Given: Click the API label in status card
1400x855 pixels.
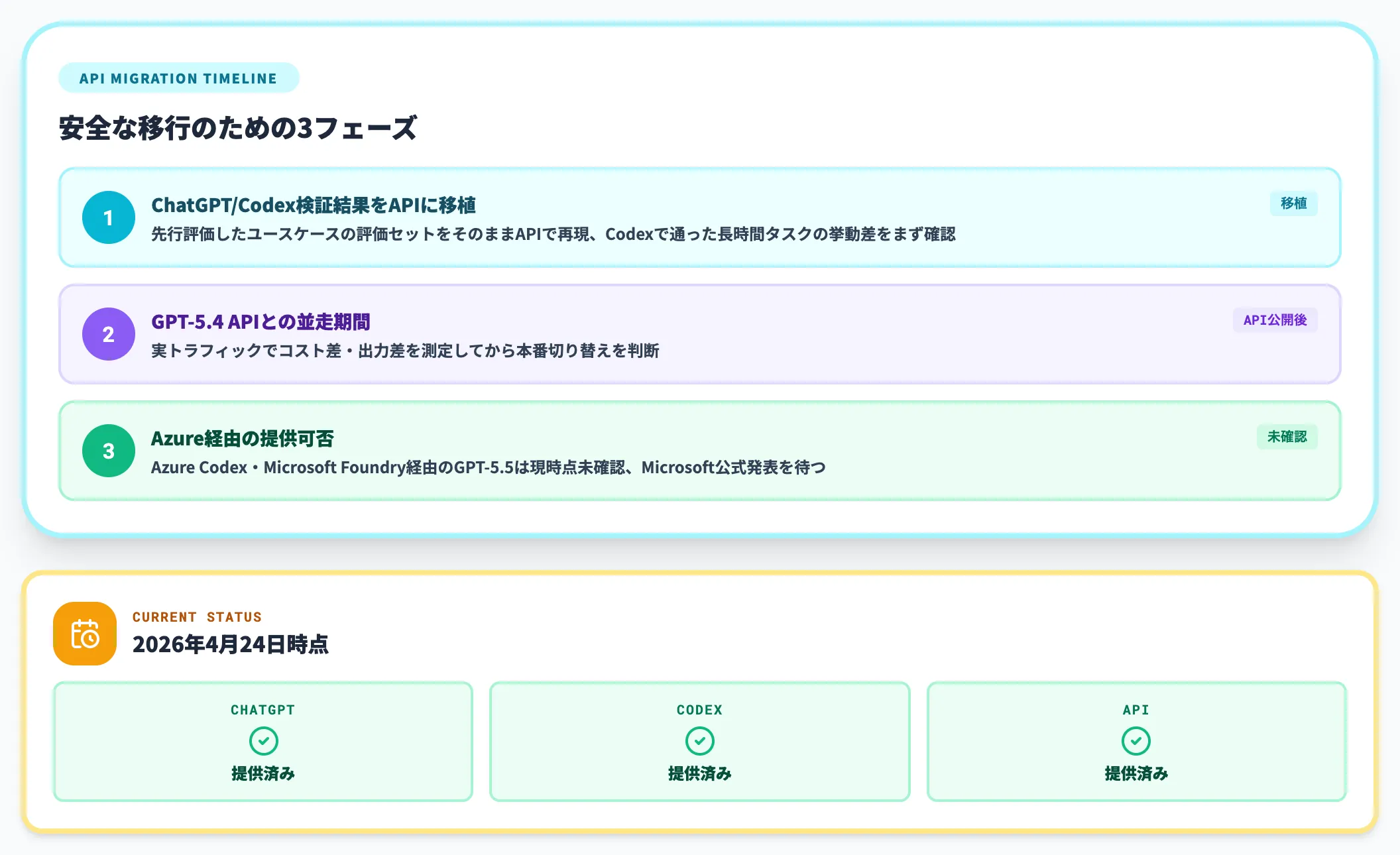Looking at the screenshot, I should click(x=1136, y=710).
